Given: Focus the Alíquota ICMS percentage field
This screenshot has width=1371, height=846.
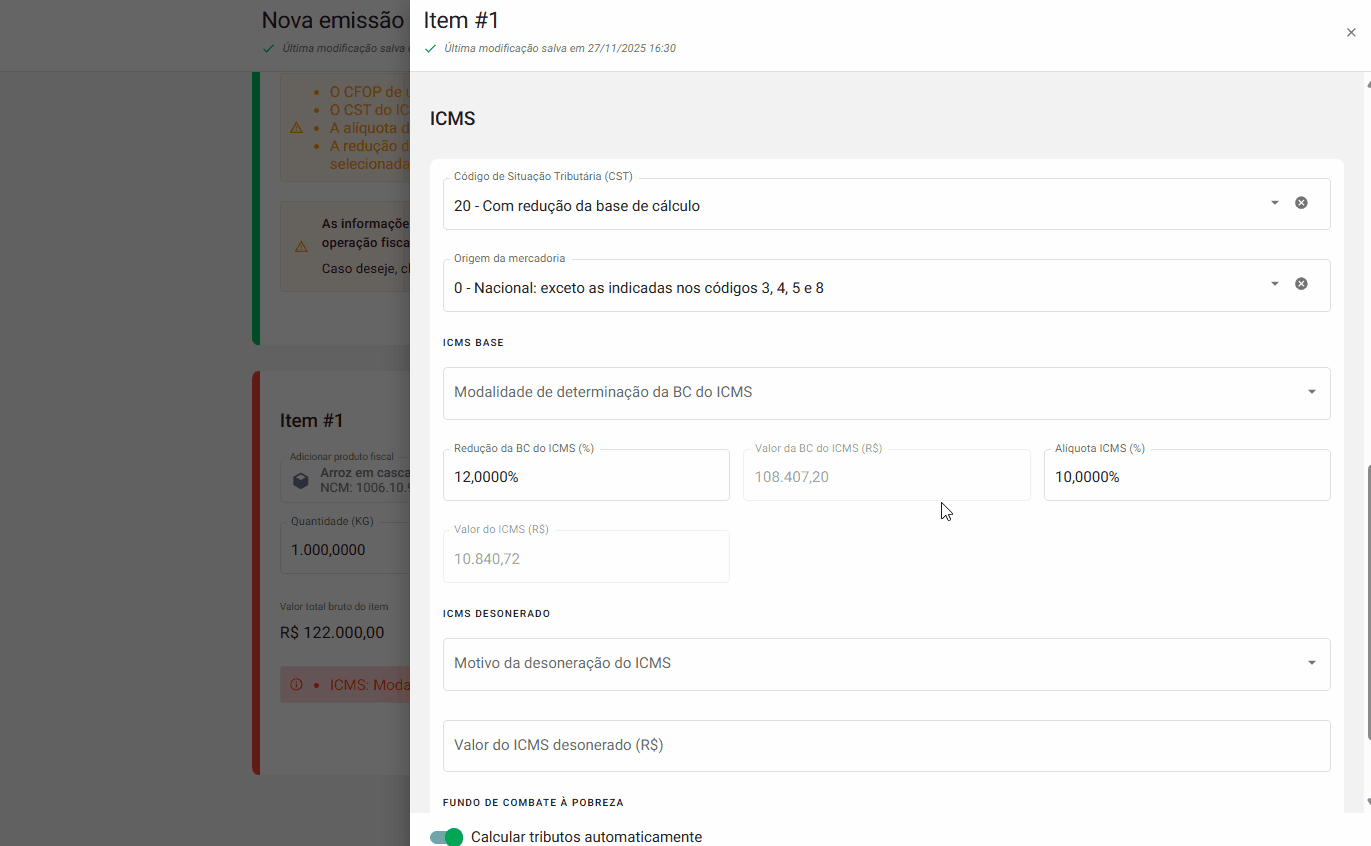Looking at the screenshot, I should click(x=1186, y=477).
